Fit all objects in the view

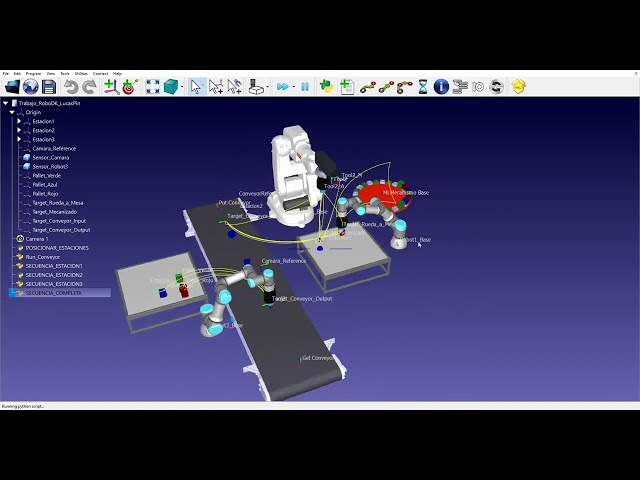click(x=153, y=87)
